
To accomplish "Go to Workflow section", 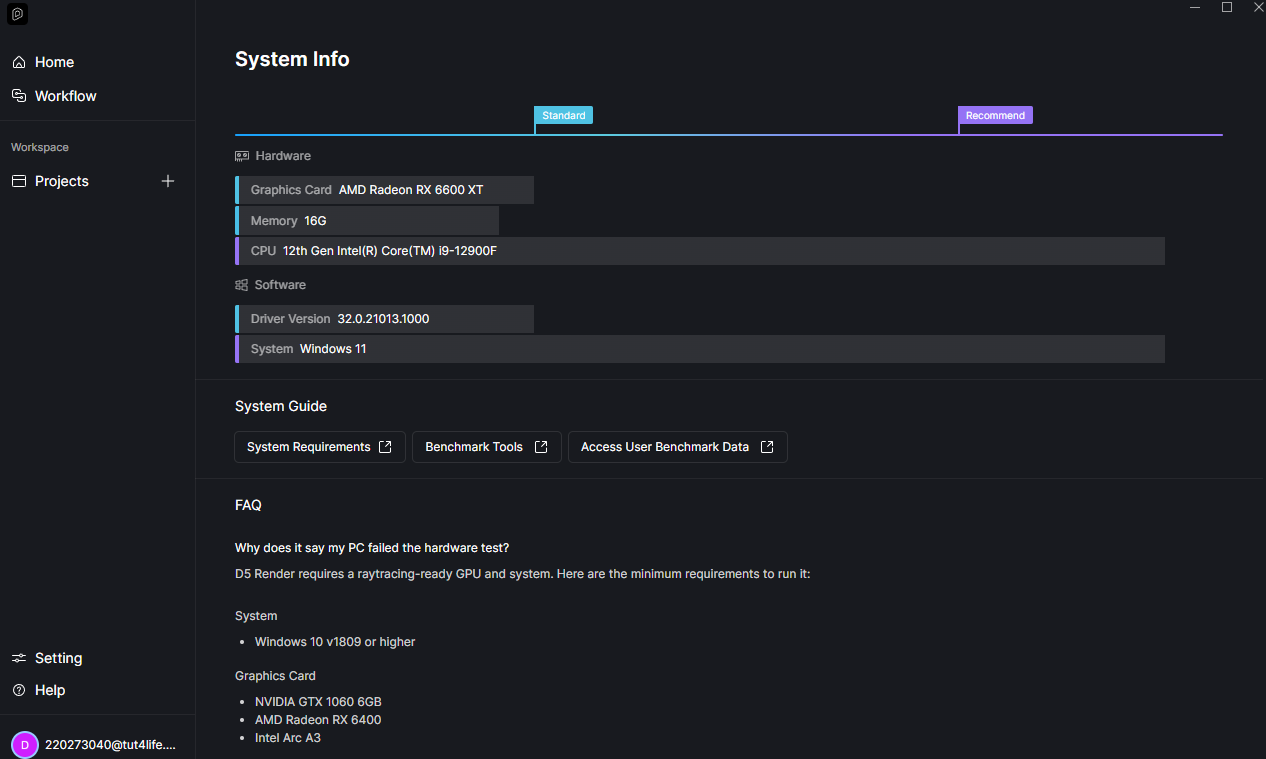I will pyautogui.click(x=65, y=96).
